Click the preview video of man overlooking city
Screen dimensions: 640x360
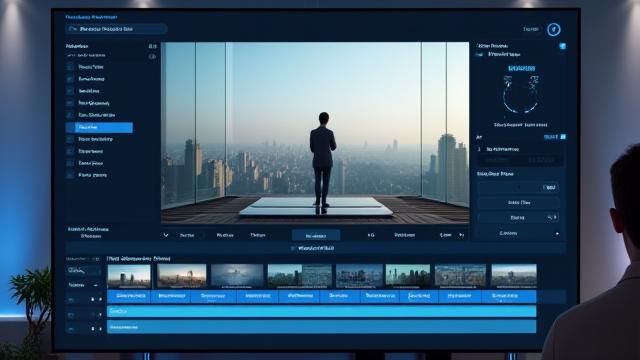315,133
